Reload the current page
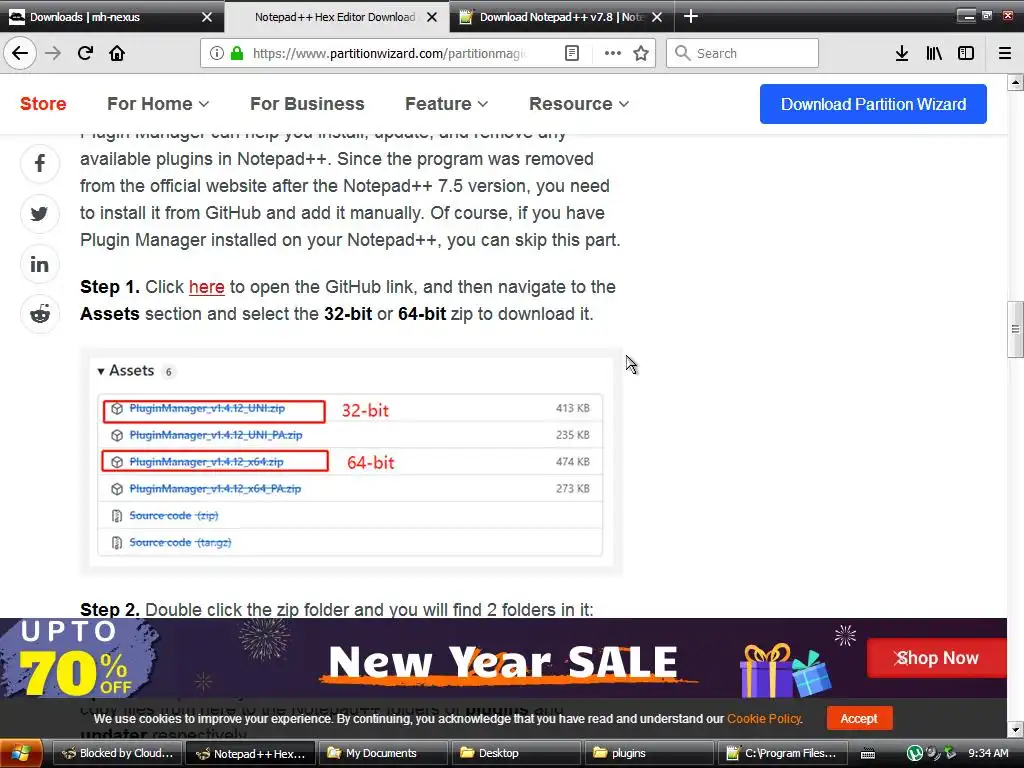 (85, 53)
